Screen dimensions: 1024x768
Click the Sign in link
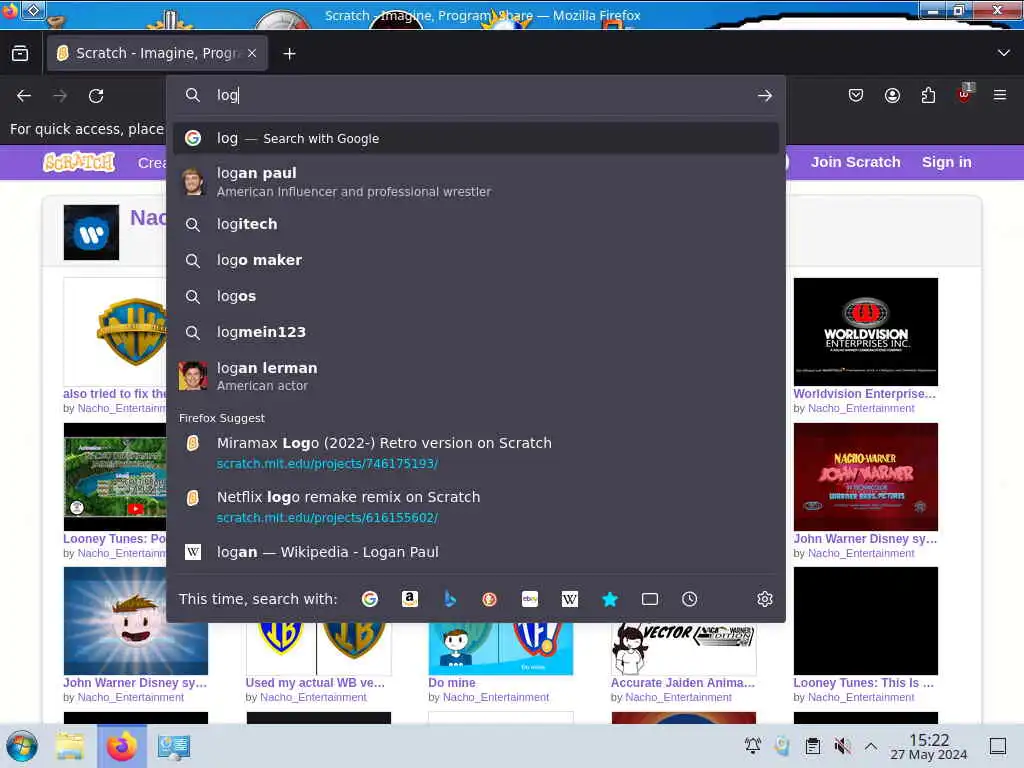946,162
